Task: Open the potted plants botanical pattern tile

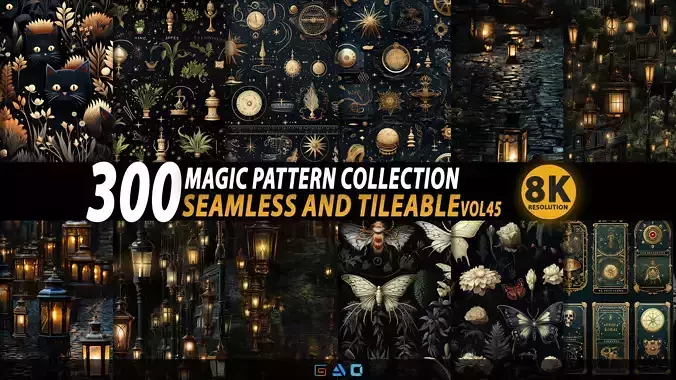Action: click(169, 81)
